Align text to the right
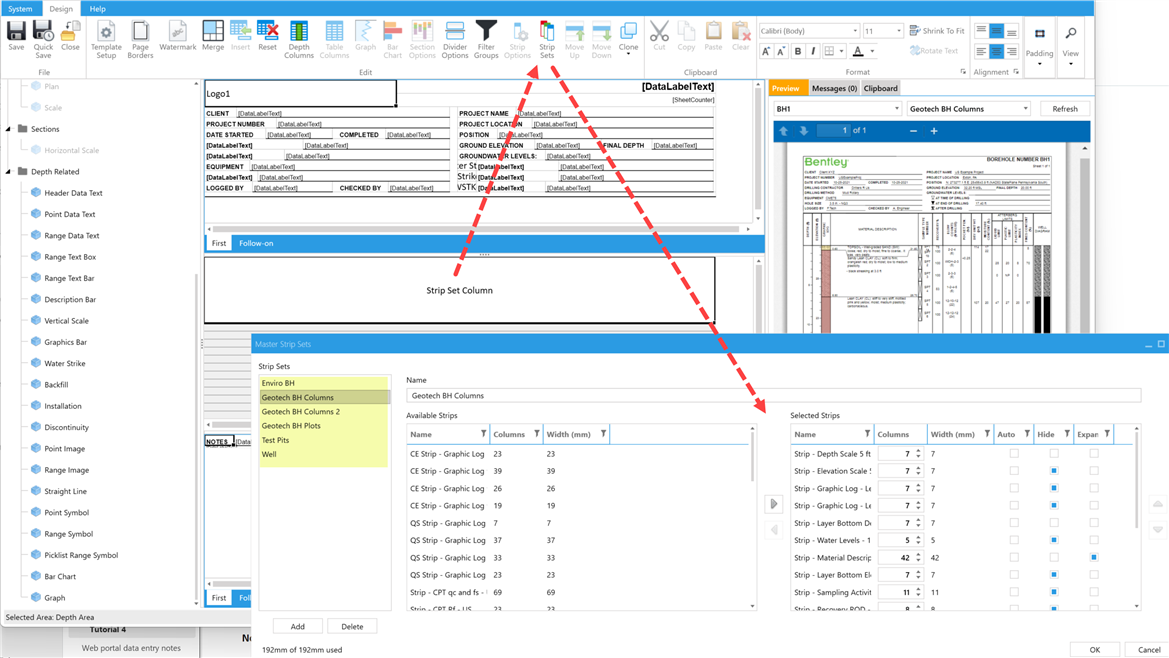This screenshot has height=658, width=1169. click(1012, 51)
